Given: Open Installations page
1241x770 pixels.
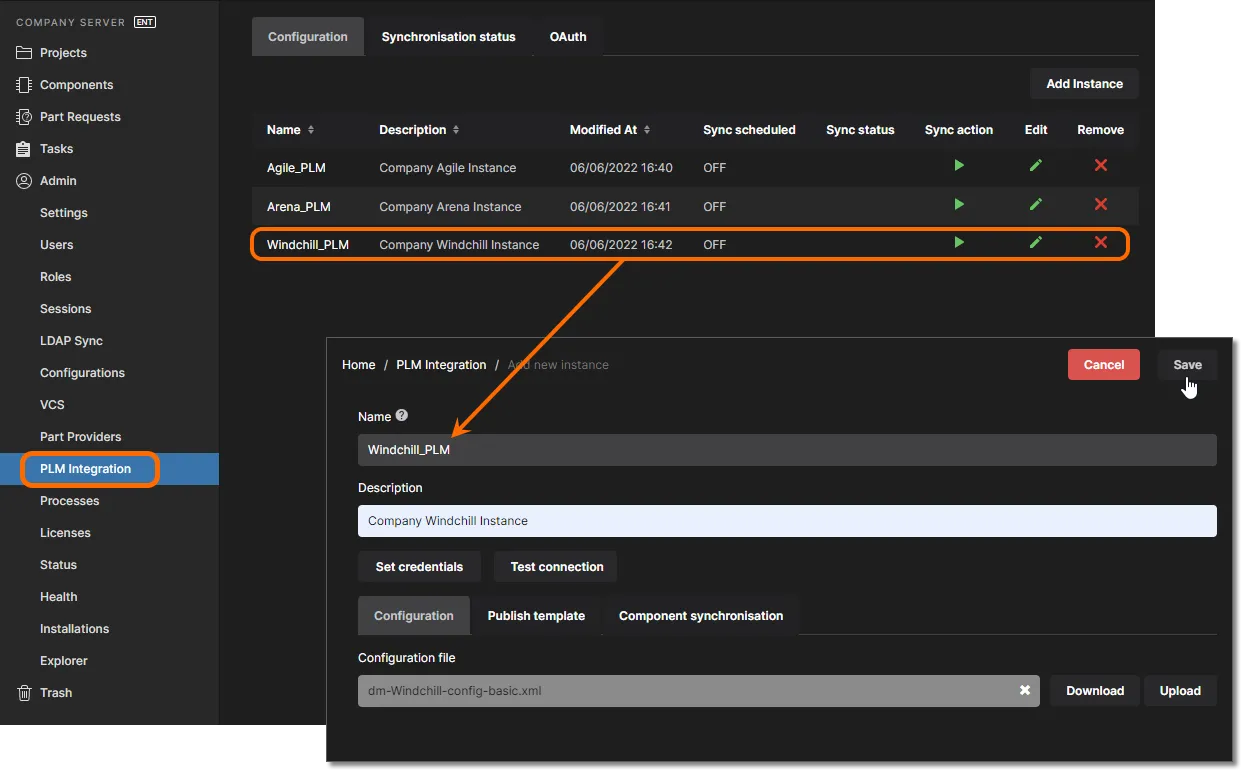Looking at the screenshot, I should (x=75, y=629).
